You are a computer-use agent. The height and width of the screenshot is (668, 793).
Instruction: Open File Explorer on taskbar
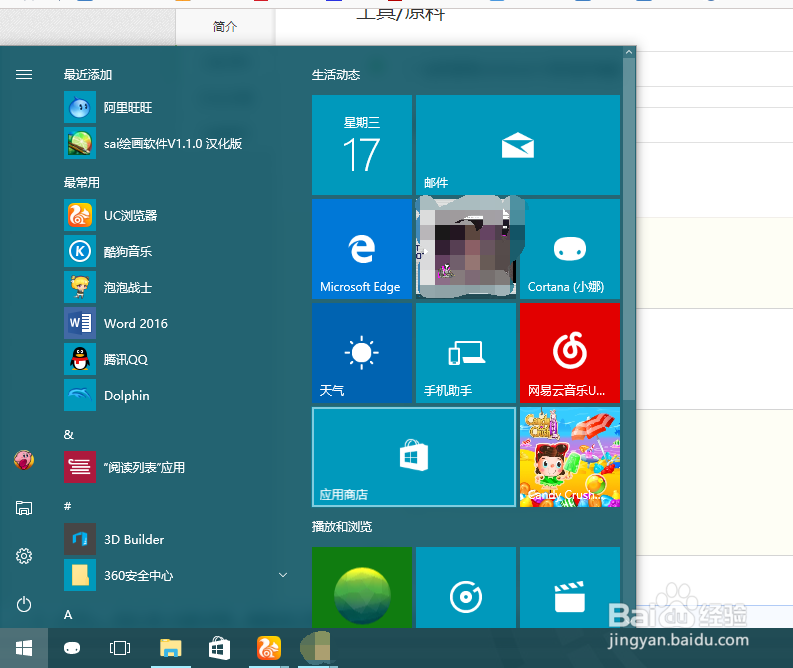tap(170, 648)
